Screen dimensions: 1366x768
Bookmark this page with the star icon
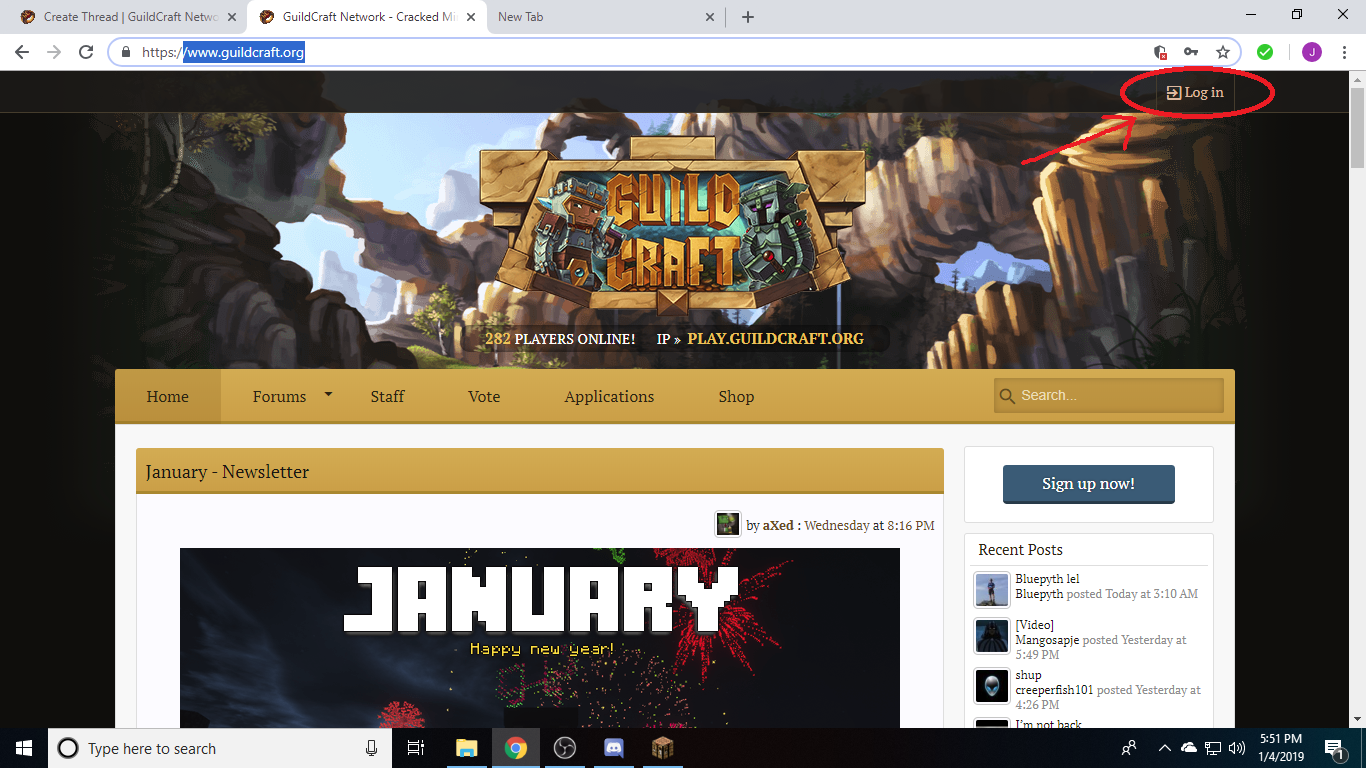point(1222,52)
